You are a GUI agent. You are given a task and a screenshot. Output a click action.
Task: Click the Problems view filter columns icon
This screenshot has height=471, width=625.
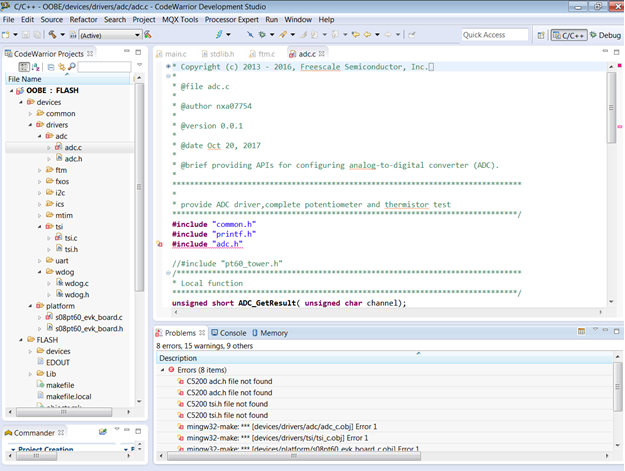point(582,331)
